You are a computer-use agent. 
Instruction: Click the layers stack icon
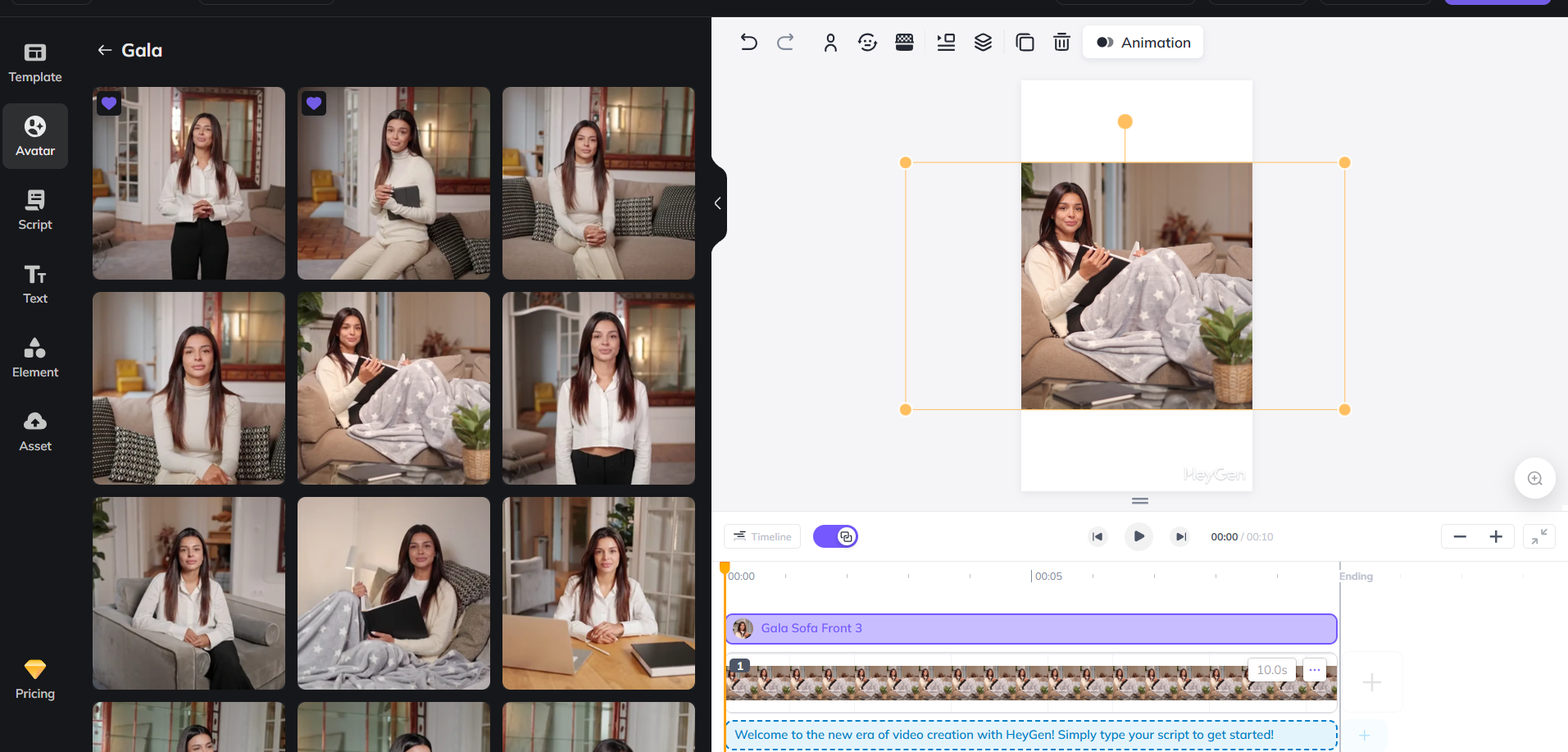tap(983, 43)
